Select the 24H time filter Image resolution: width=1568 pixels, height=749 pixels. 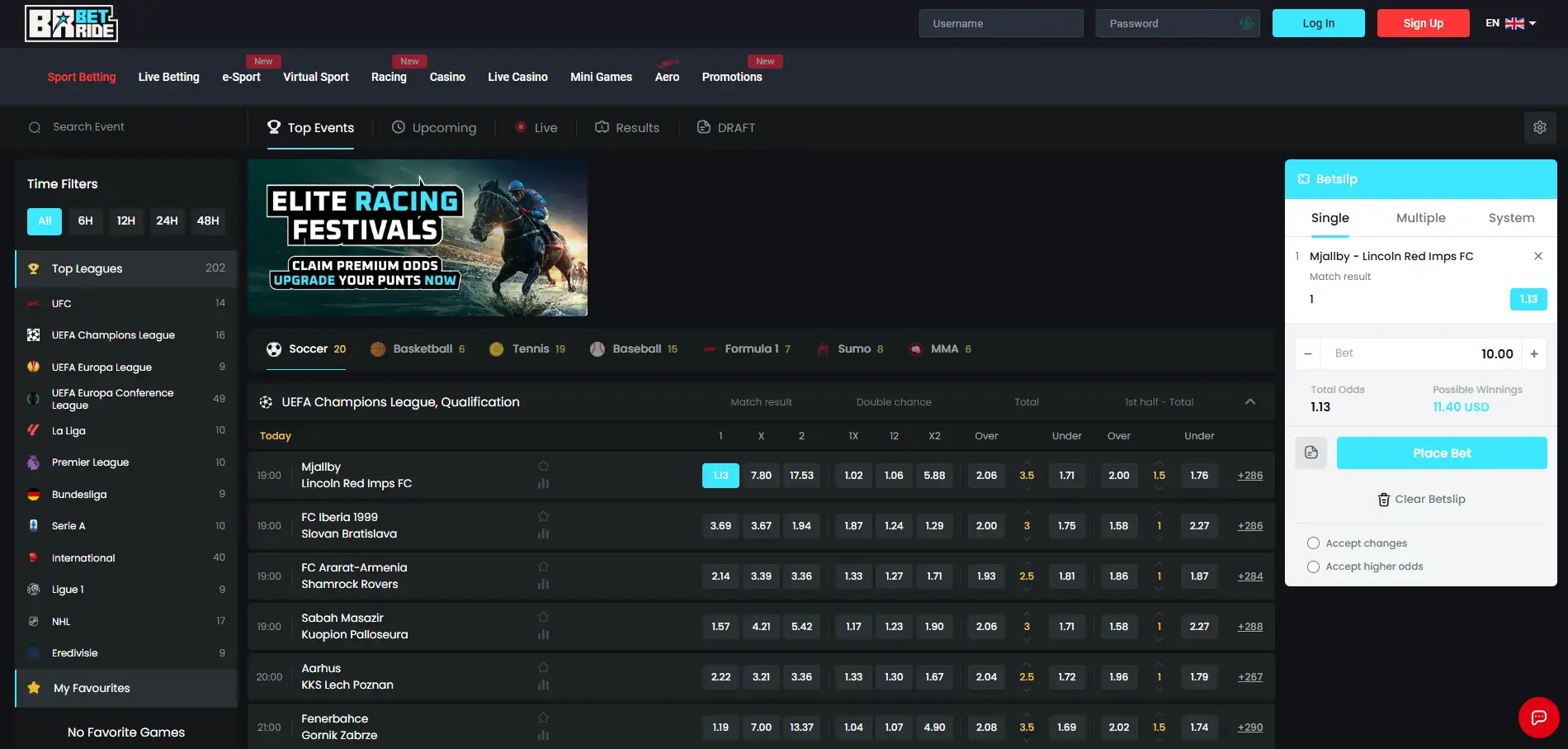[x=167, y=220]
